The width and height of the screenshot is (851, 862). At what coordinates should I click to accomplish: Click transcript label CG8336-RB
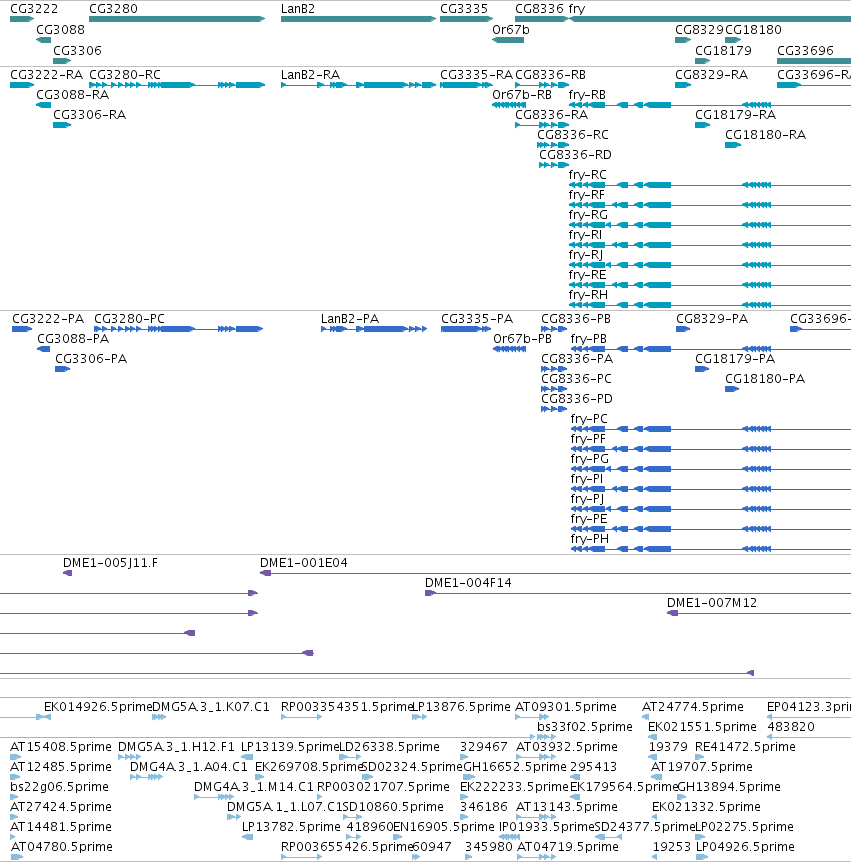click(x=550, y=75)
